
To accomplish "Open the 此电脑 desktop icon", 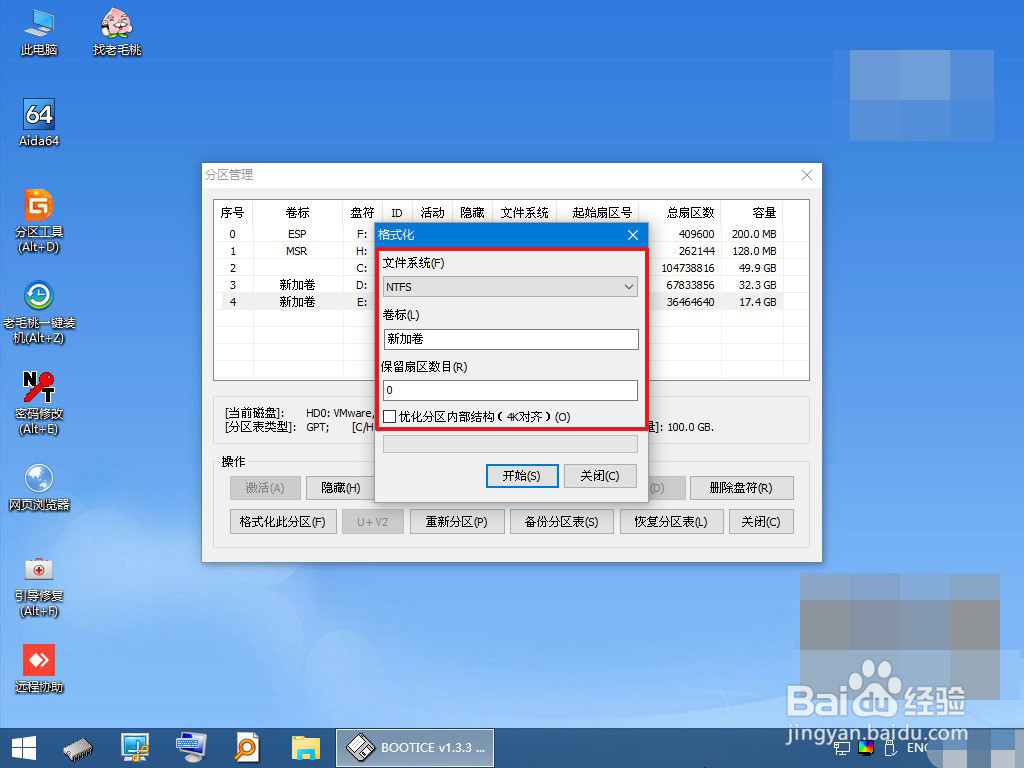I will coord(39,33).
